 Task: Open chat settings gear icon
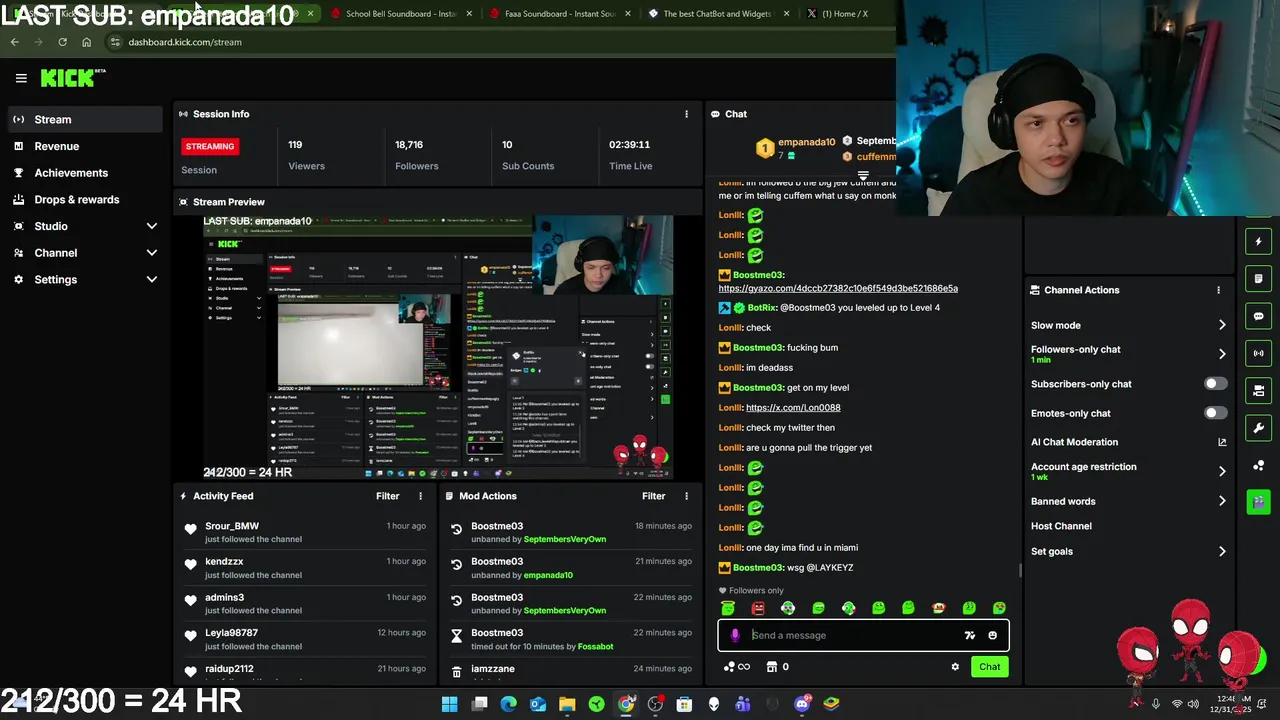click(955, 667)
